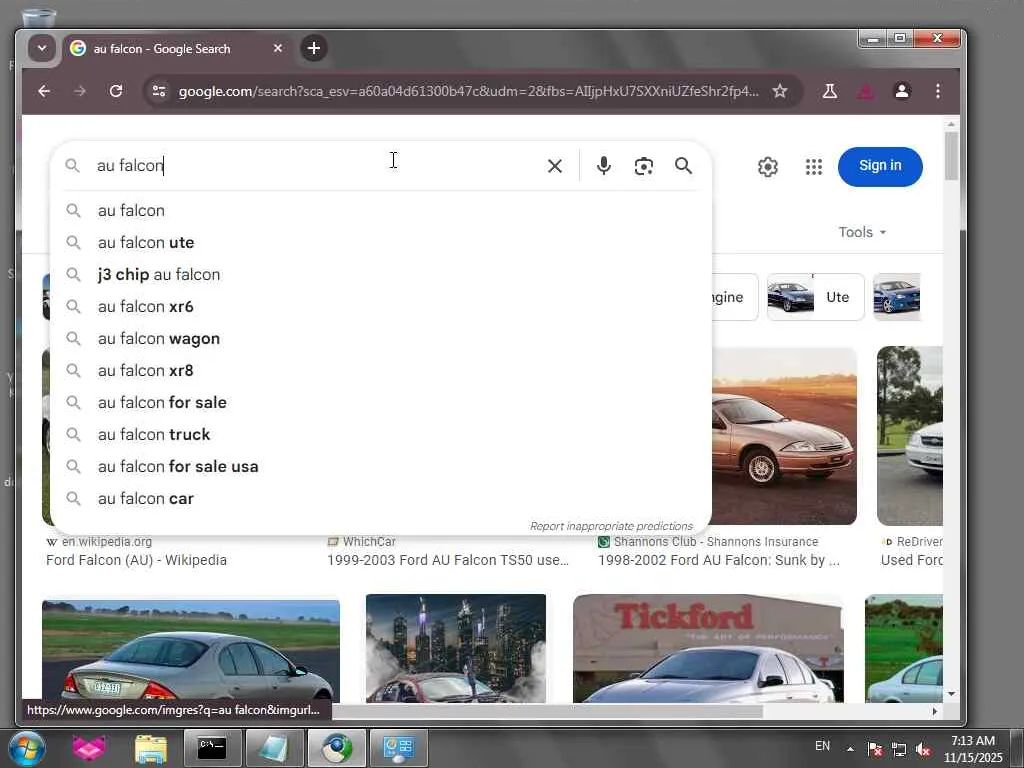Expand the tab search dropdown arrow

tap(42, 48)
